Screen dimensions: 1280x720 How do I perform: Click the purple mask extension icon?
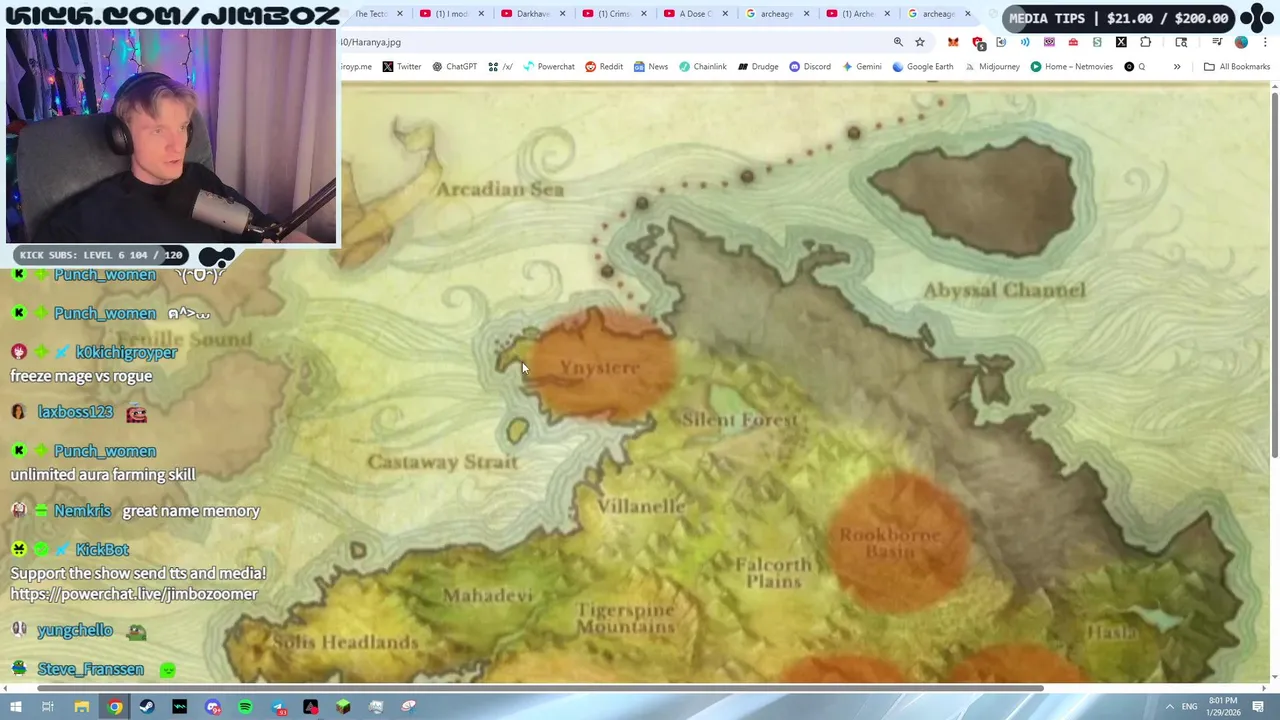coord(1049,42)
